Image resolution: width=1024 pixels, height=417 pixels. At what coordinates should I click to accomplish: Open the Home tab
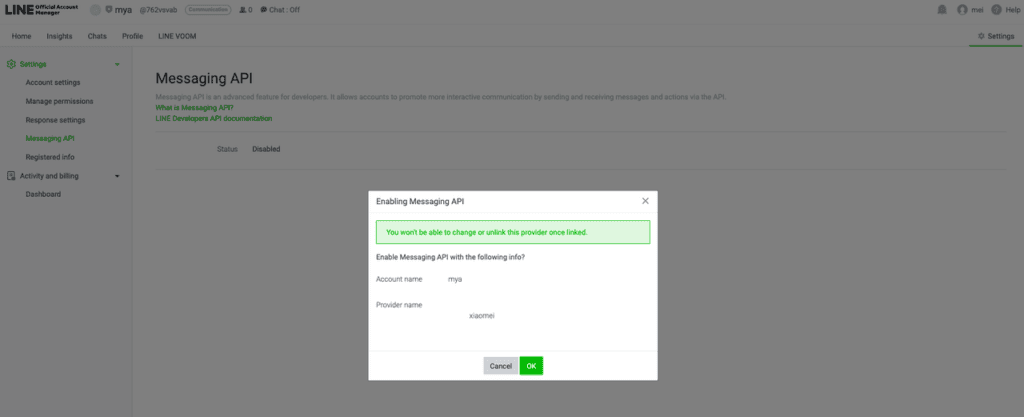click(22, 36)
